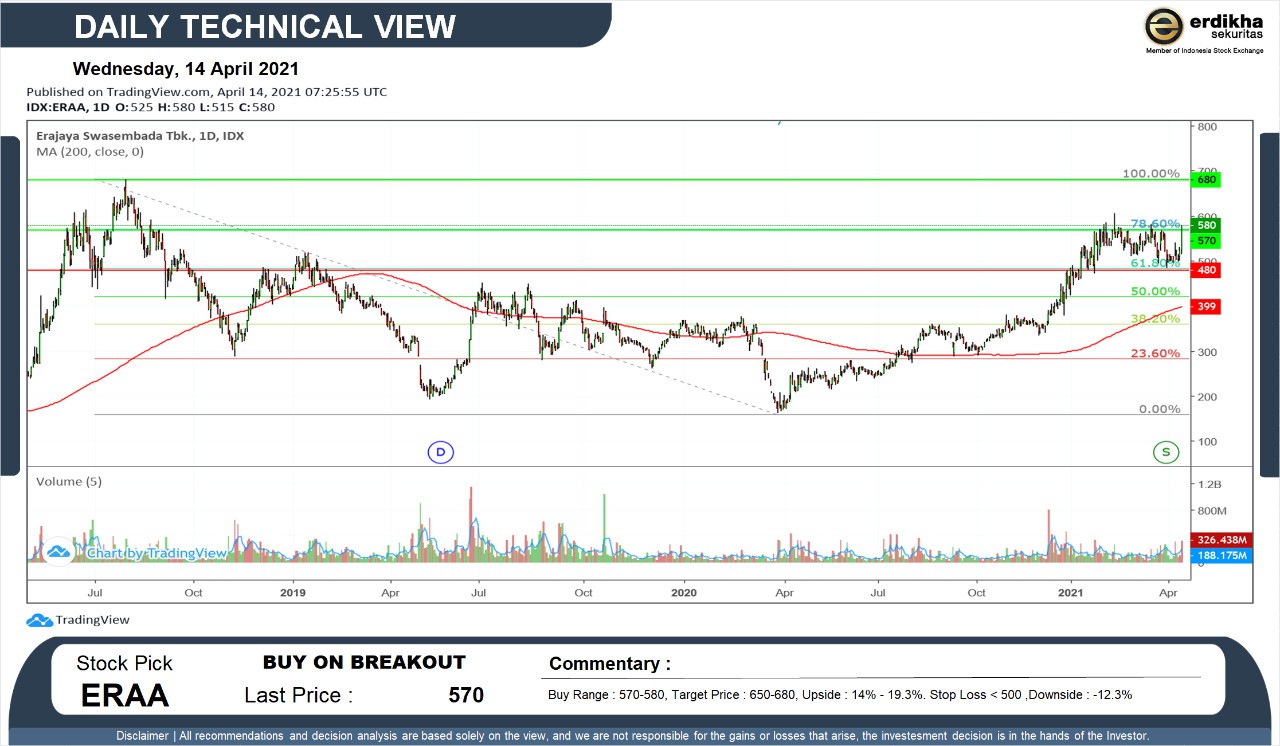Click the ERAA stock pick ticker
Viewport: 1280px width, 746px height.
(x=125, y=695)
